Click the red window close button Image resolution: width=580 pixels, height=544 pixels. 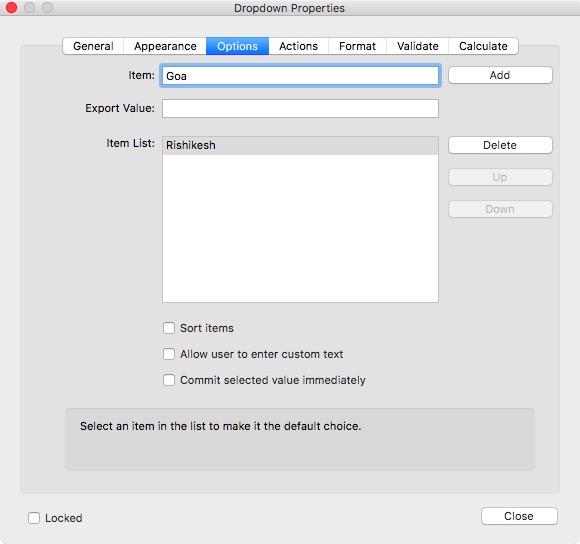pos(11,7)
